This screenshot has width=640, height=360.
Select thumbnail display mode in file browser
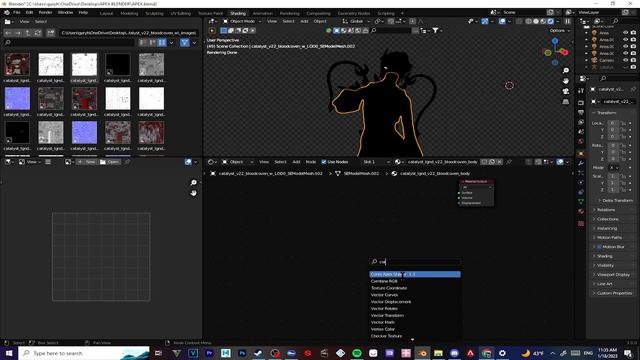click(x=162, y=42)
